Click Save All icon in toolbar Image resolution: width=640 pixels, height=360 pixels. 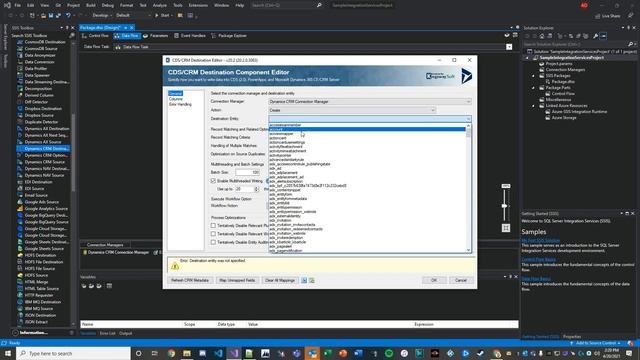click(x=58, y=16)
